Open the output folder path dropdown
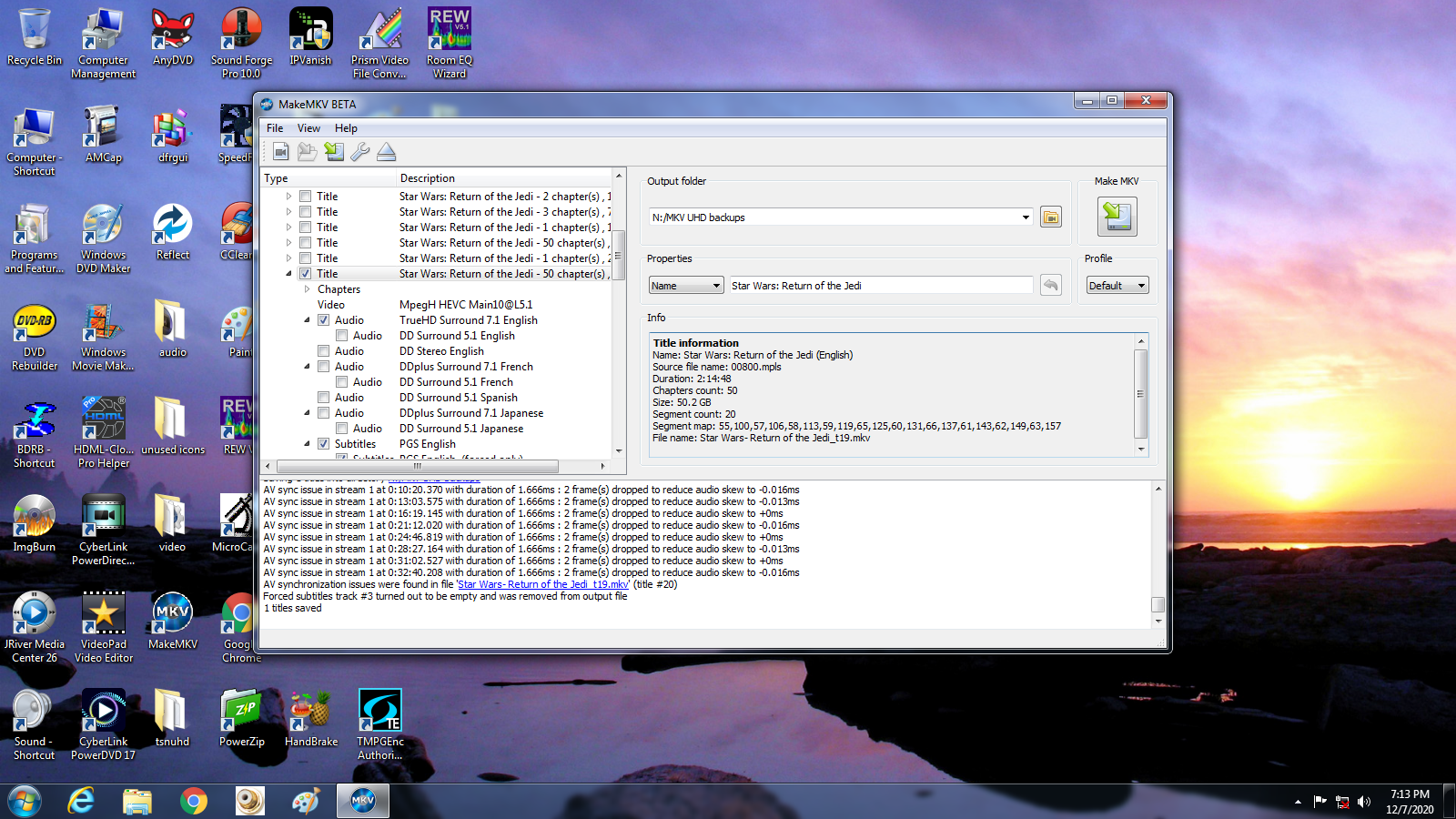 [1026, 217]
